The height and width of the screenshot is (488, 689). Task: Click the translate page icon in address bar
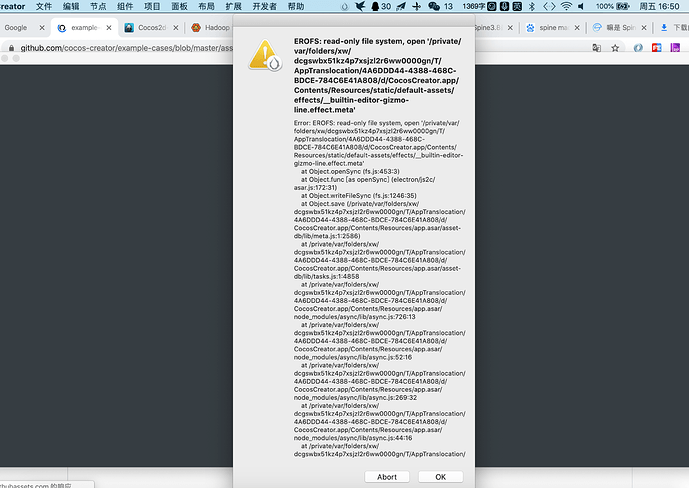pos(596,48)
